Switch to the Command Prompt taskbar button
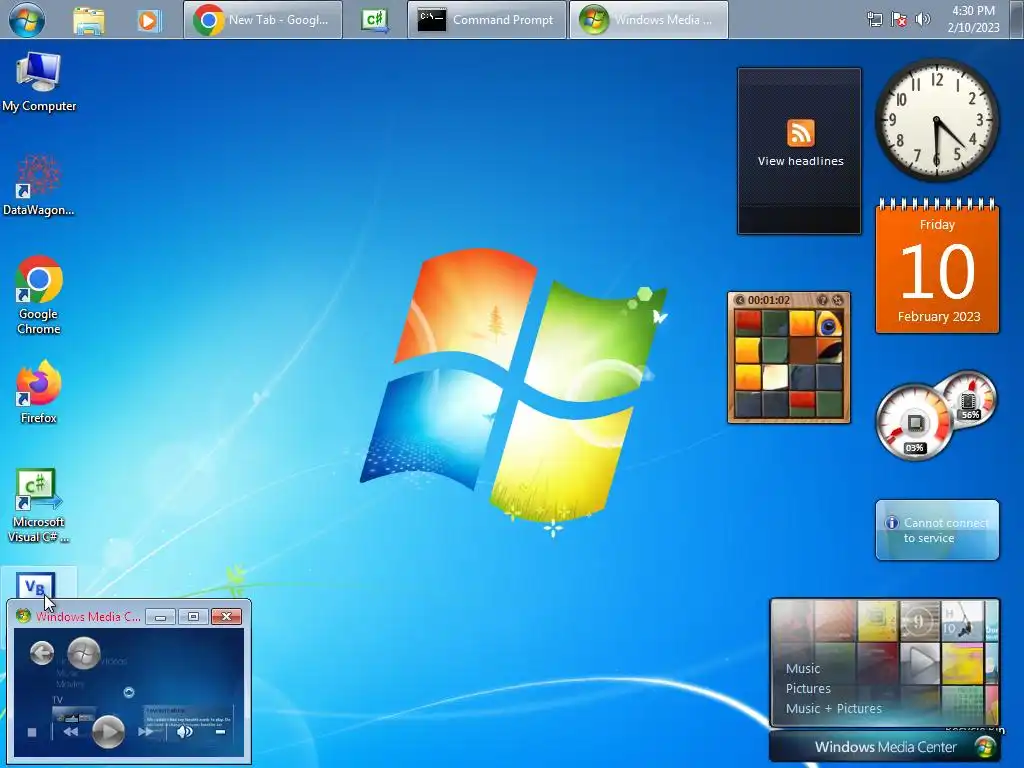Screen dimensions: 1024x768 click(487, 20)
